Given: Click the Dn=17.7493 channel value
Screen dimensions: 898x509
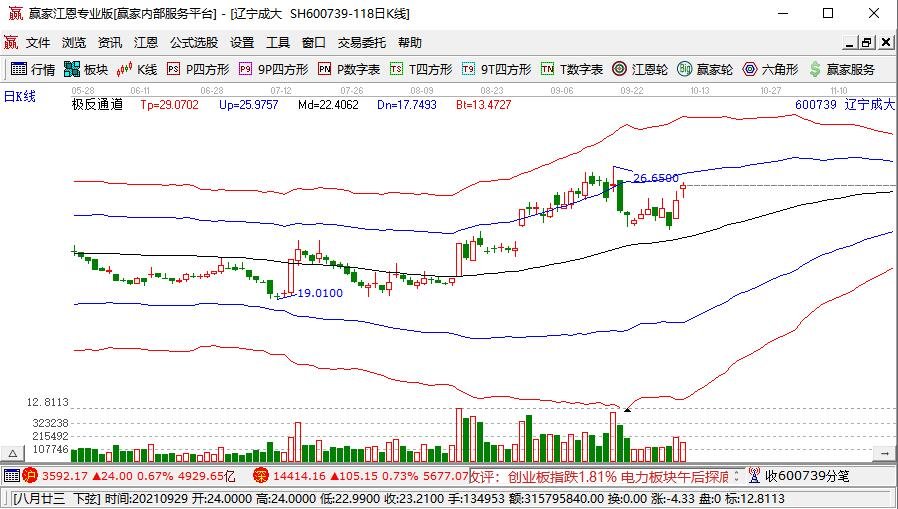Looking at the screenshot, I should [407, 105].
